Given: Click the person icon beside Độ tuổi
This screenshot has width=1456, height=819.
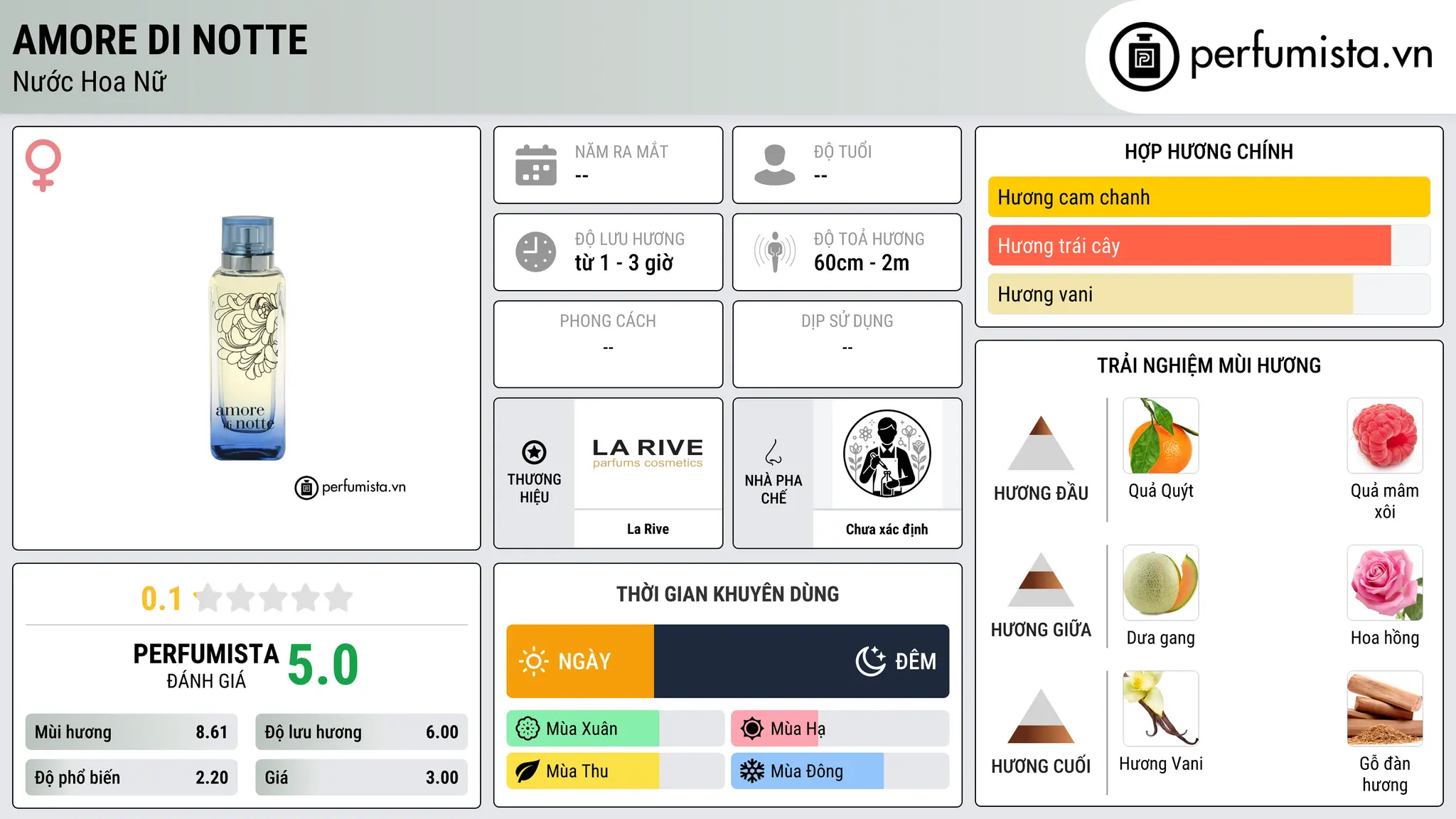Looking at the screenshot, I should click(775, 165).
